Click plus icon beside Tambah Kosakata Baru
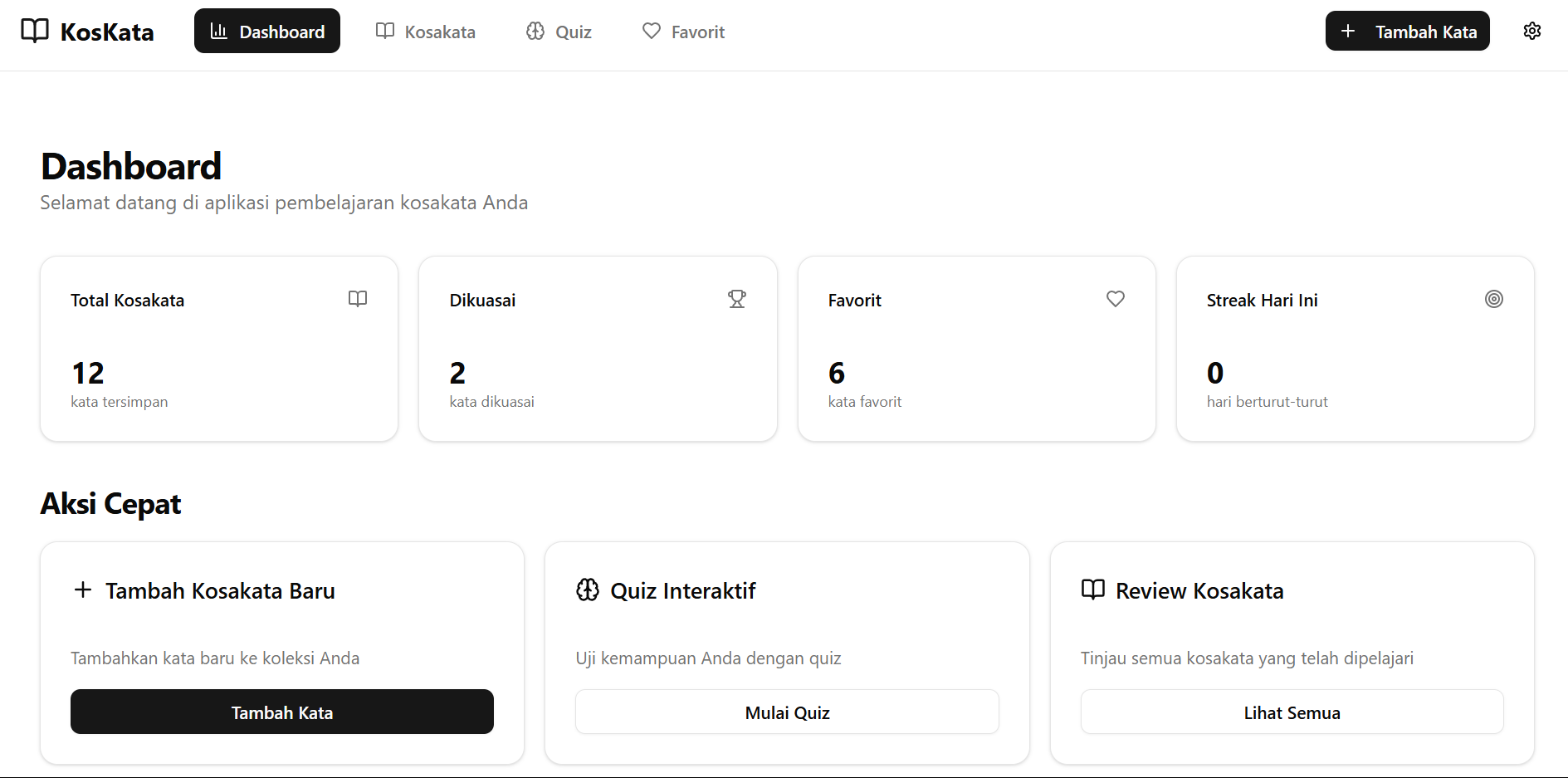Image resolution: width=1568 pixels, height=778 pixels. click(x=83, y=590)
